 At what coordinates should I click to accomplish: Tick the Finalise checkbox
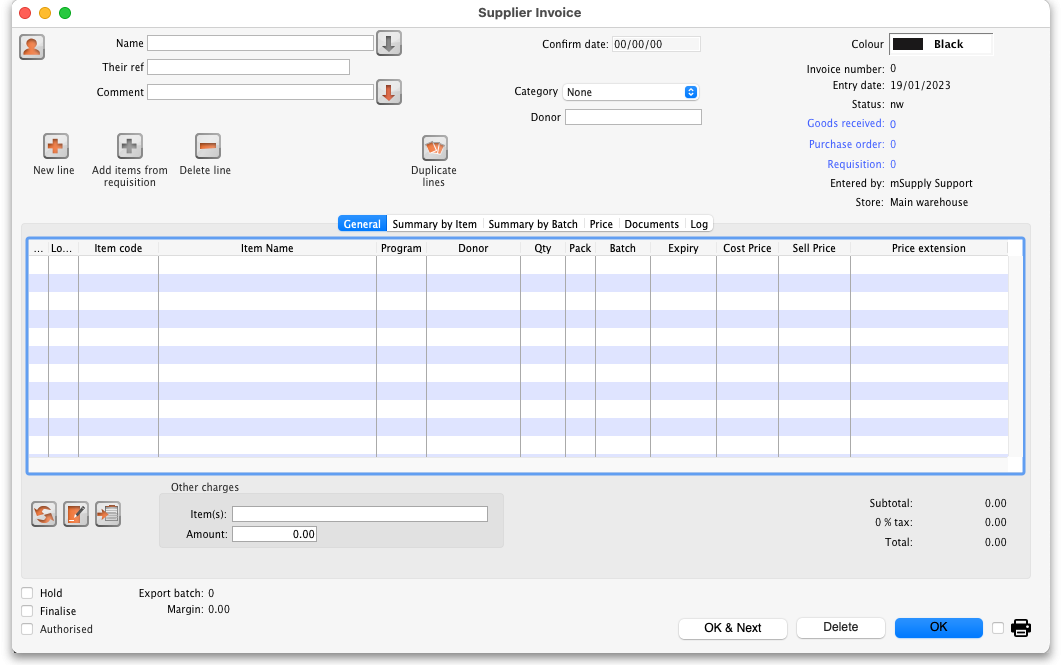click(27, 611)
